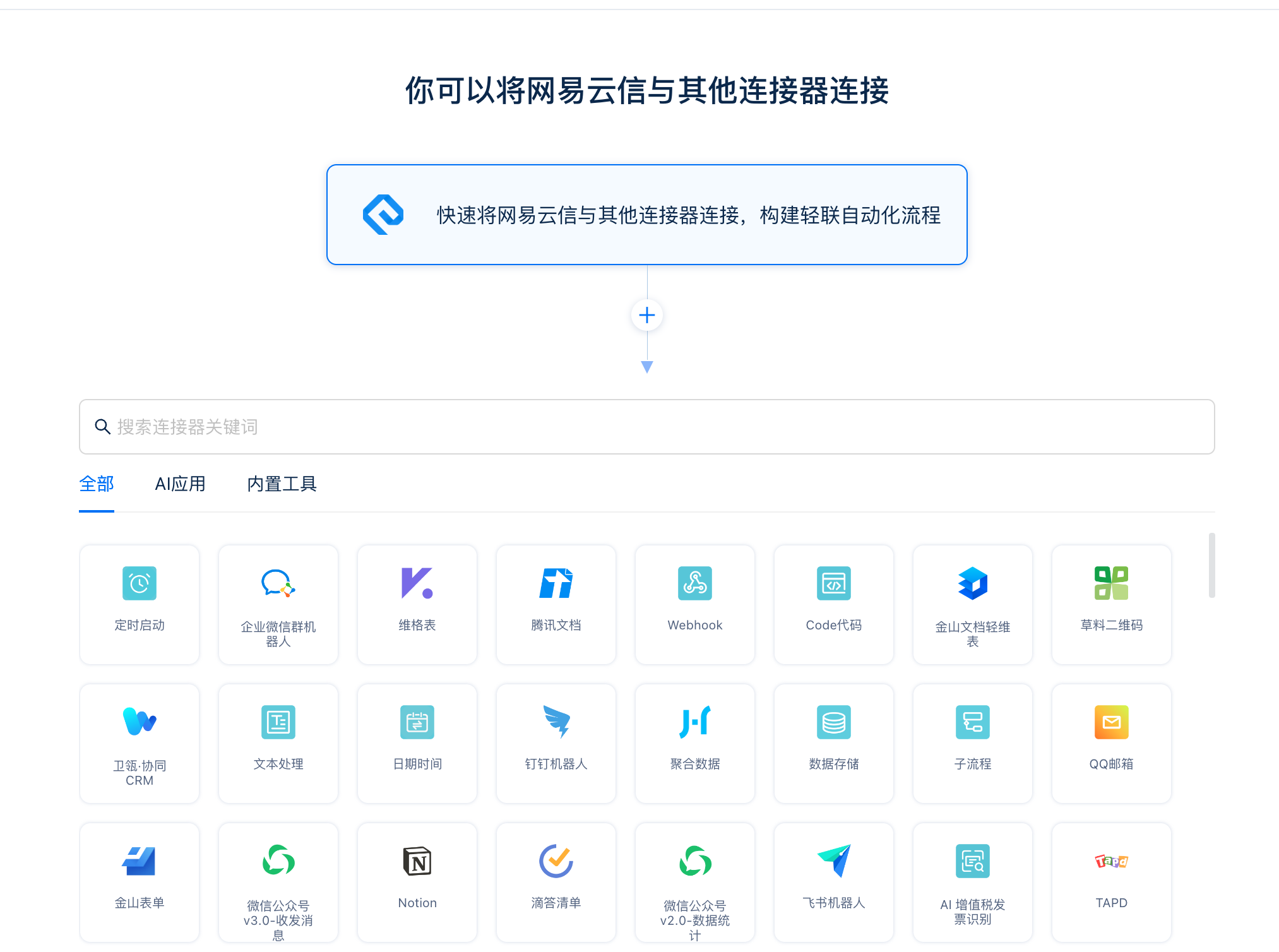Select the TAPD connector icon

(x=1111, y=861)
